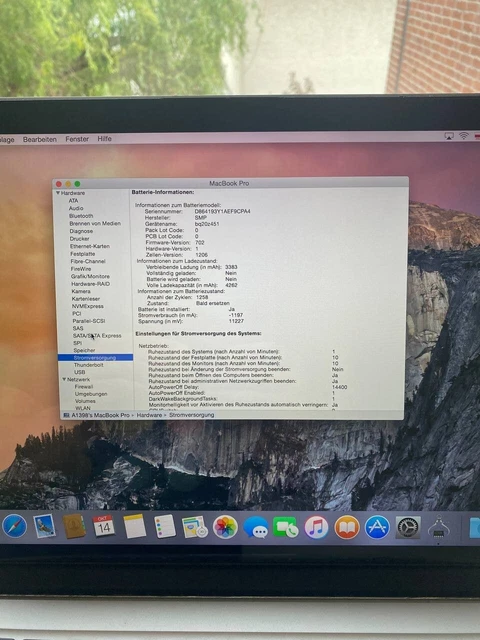Launch the Mail app in dock
Image resolution: width=480 pixels, height=640 pixels.
pyautogui.click(x=44, y=526)
